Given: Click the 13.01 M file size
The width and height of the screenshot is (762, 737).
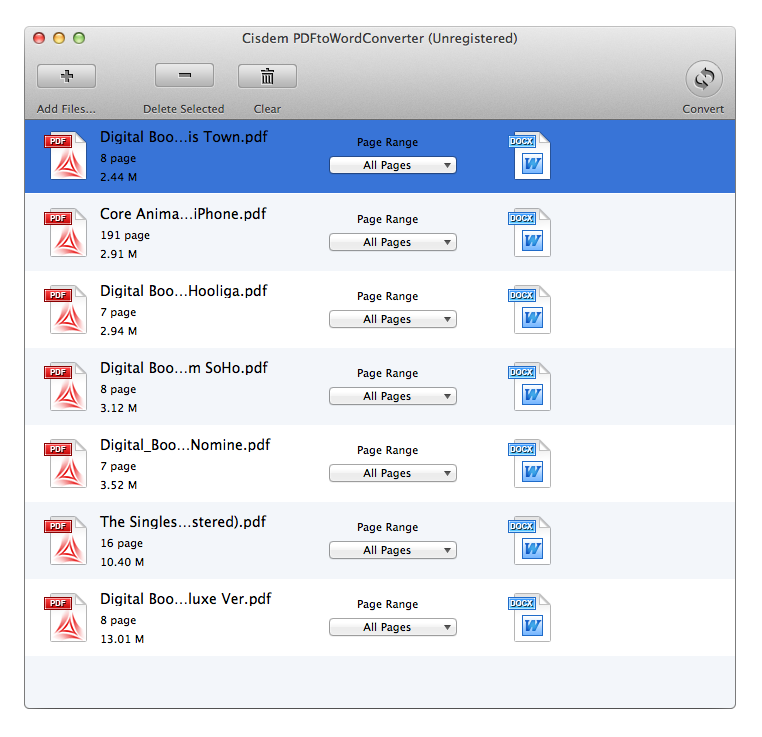Looking at the screenshot, I should click(x=122, y=639).
